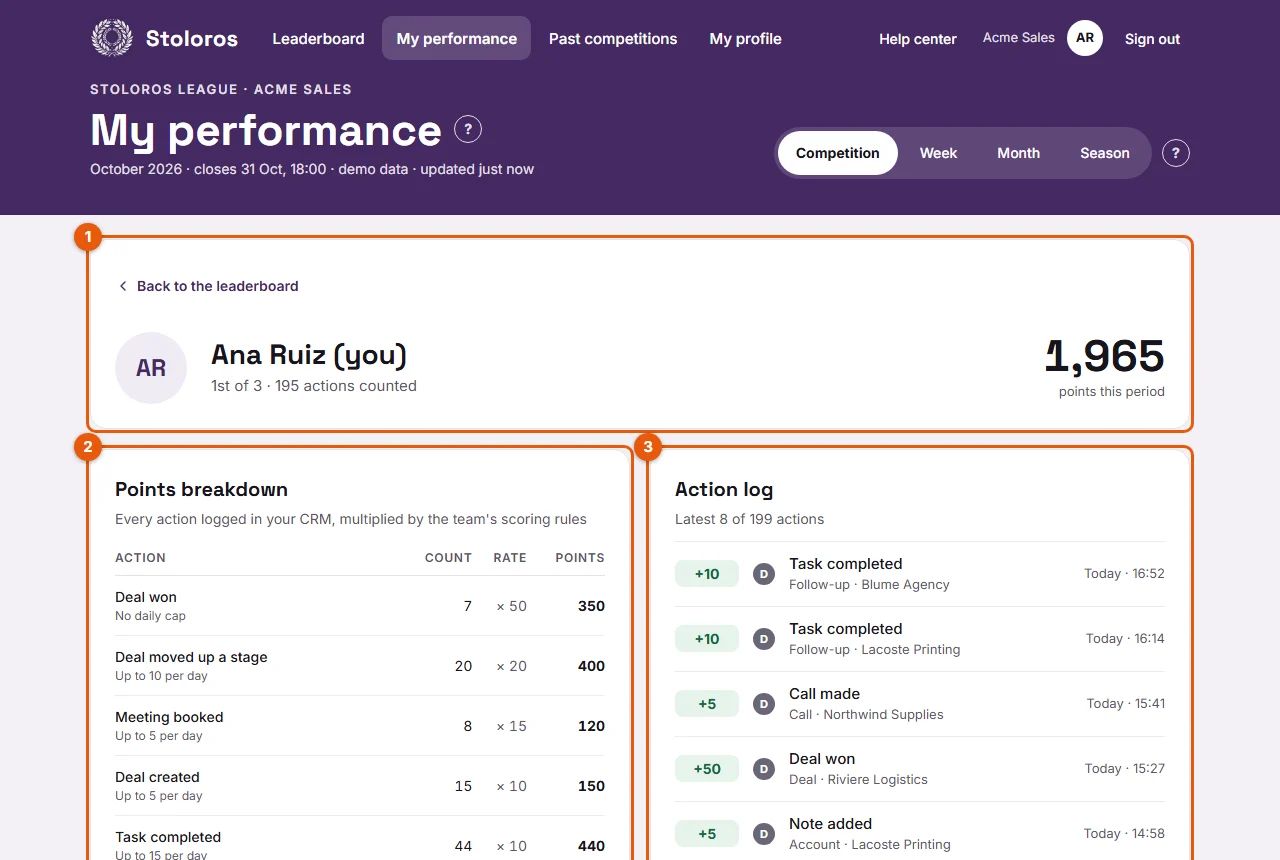This screenshot has height=860, width=1280.
Task: Click the Latest 8 of 199 actions text
Action: (x=750, y=519)
